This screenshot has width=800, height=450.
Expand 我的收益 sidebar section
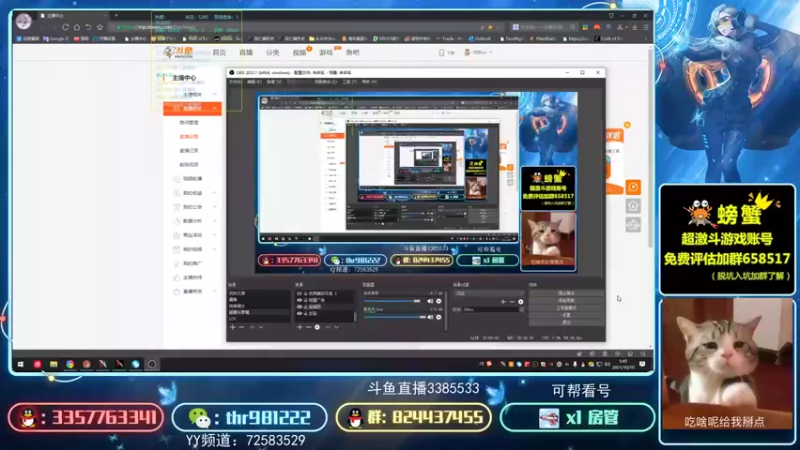coord(215,193)
